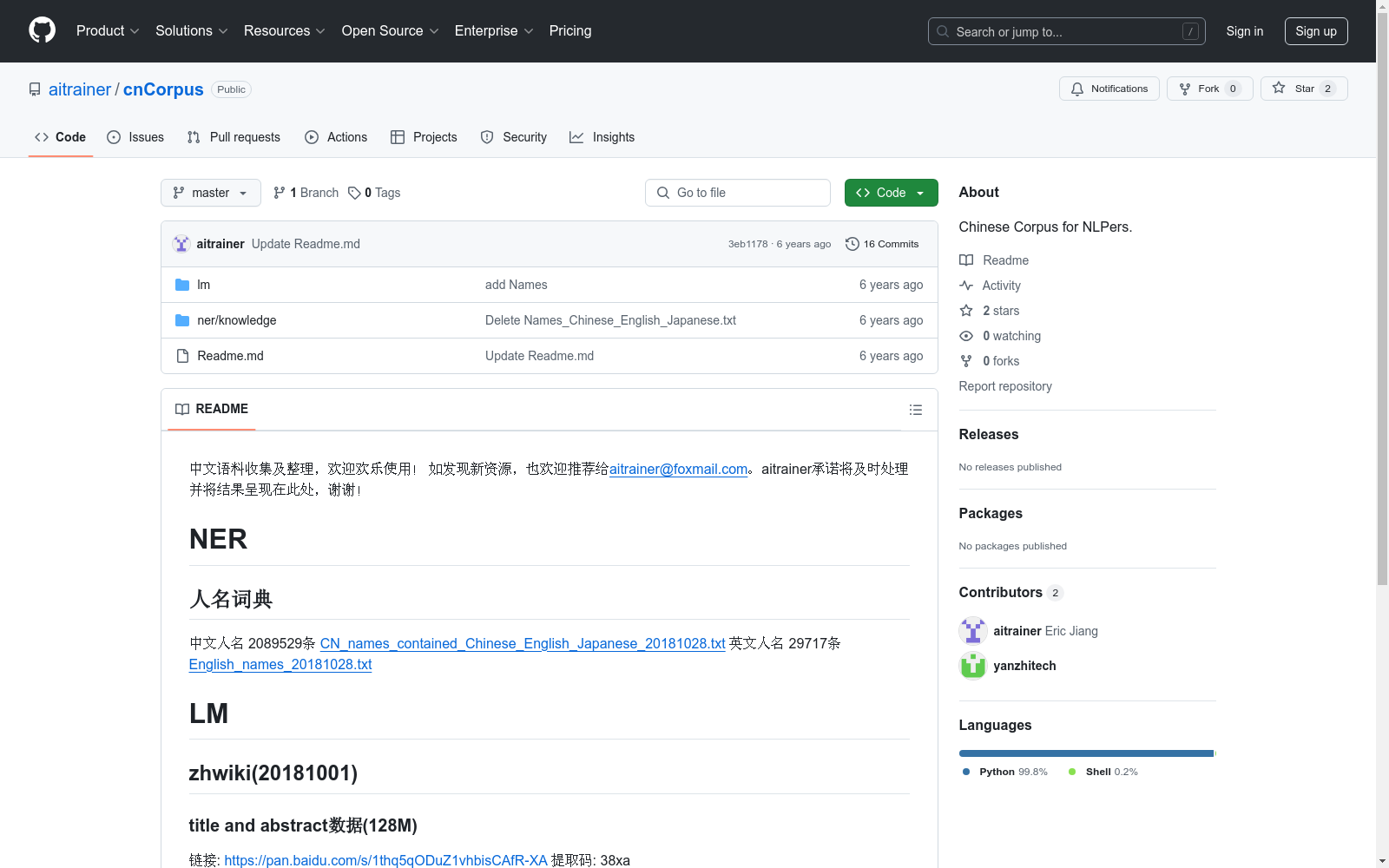
Task: Open the Actions tab
Action: tap(336, 137)
